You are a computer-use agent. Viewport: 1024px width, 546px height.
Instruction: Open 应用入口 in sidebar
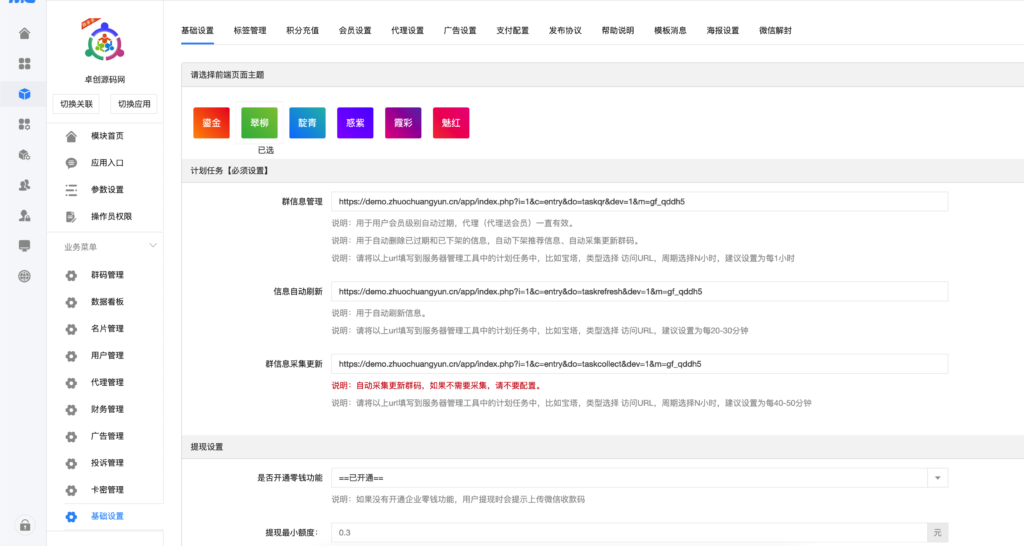[x=107, y=163]
